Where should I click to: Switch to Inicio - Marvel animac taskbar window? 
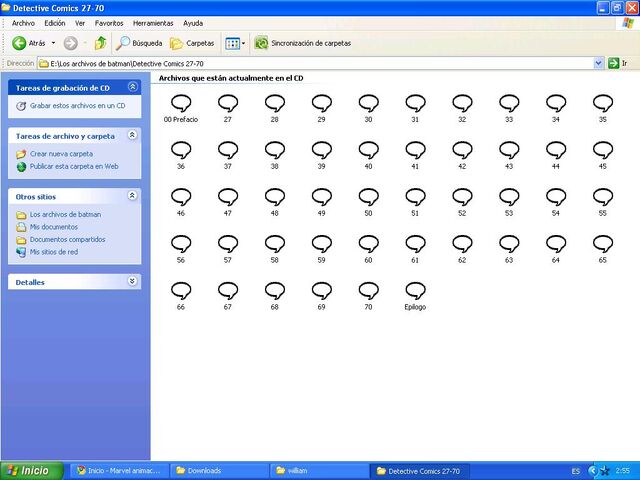click(x=119, y=471)
